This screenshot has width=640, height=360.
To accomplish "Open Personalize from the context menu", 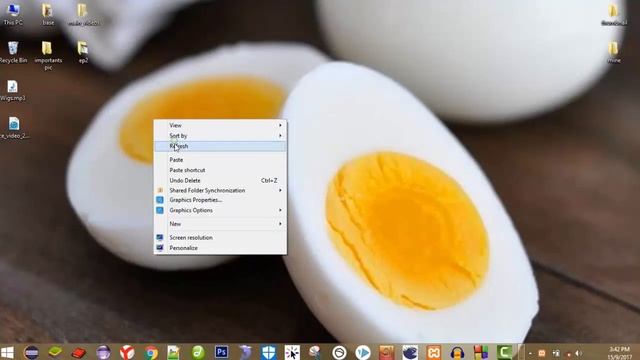I will coord(220,248).
